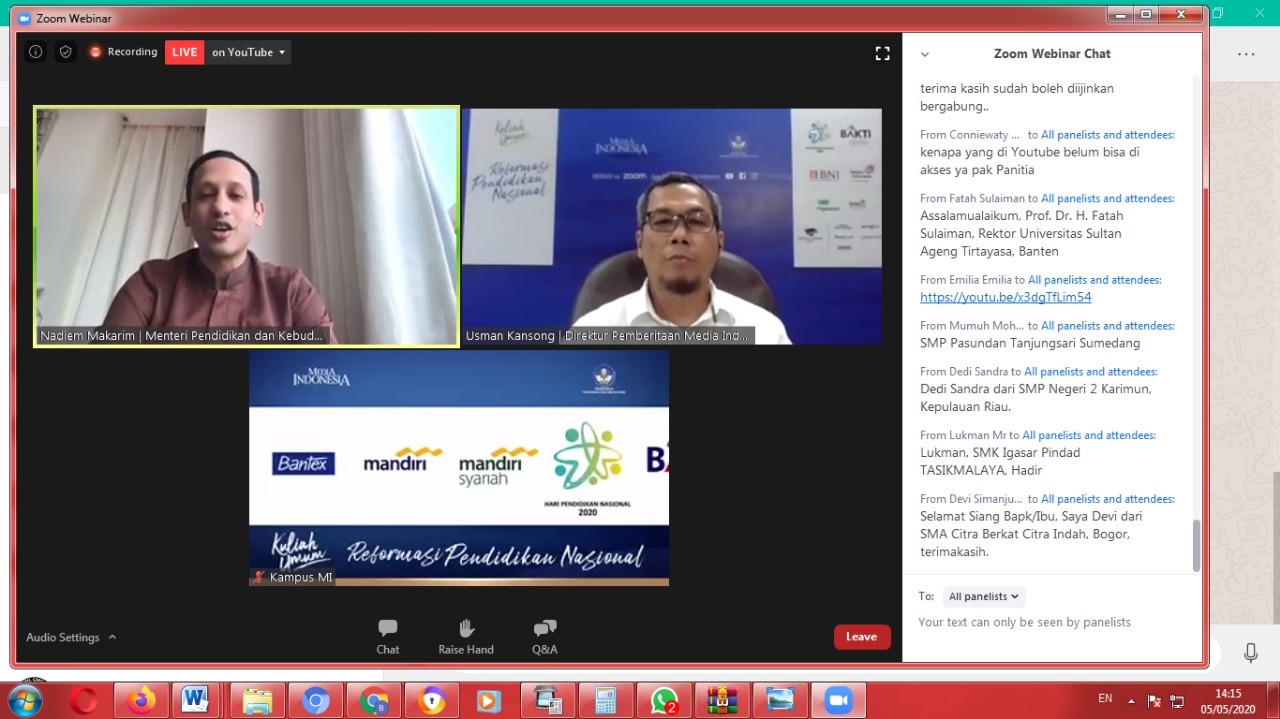Enter full screen mode in Zoom
This screenshot has height=719, width=1280.
(x=882, y=53)
